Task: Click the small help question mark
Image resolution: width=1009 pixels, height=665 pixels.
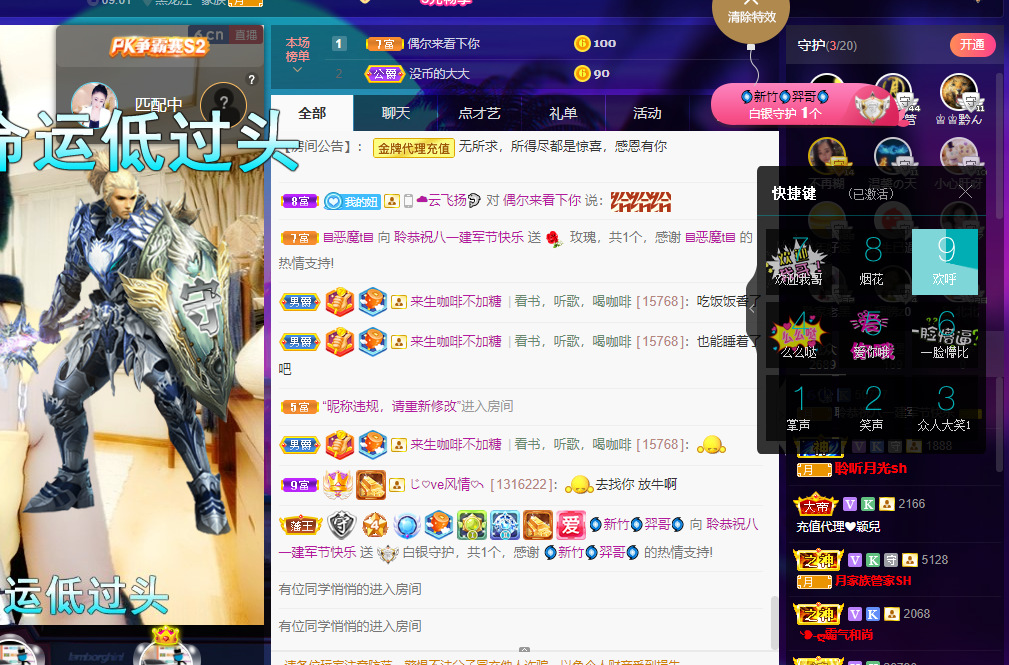Action: pos(252,80)
